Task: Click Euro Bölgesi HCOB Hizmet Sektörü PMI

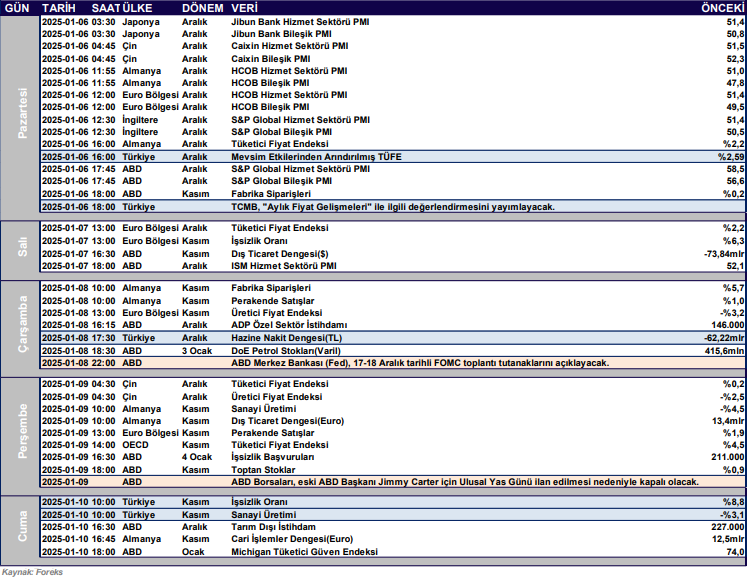Action: point(289,95)
